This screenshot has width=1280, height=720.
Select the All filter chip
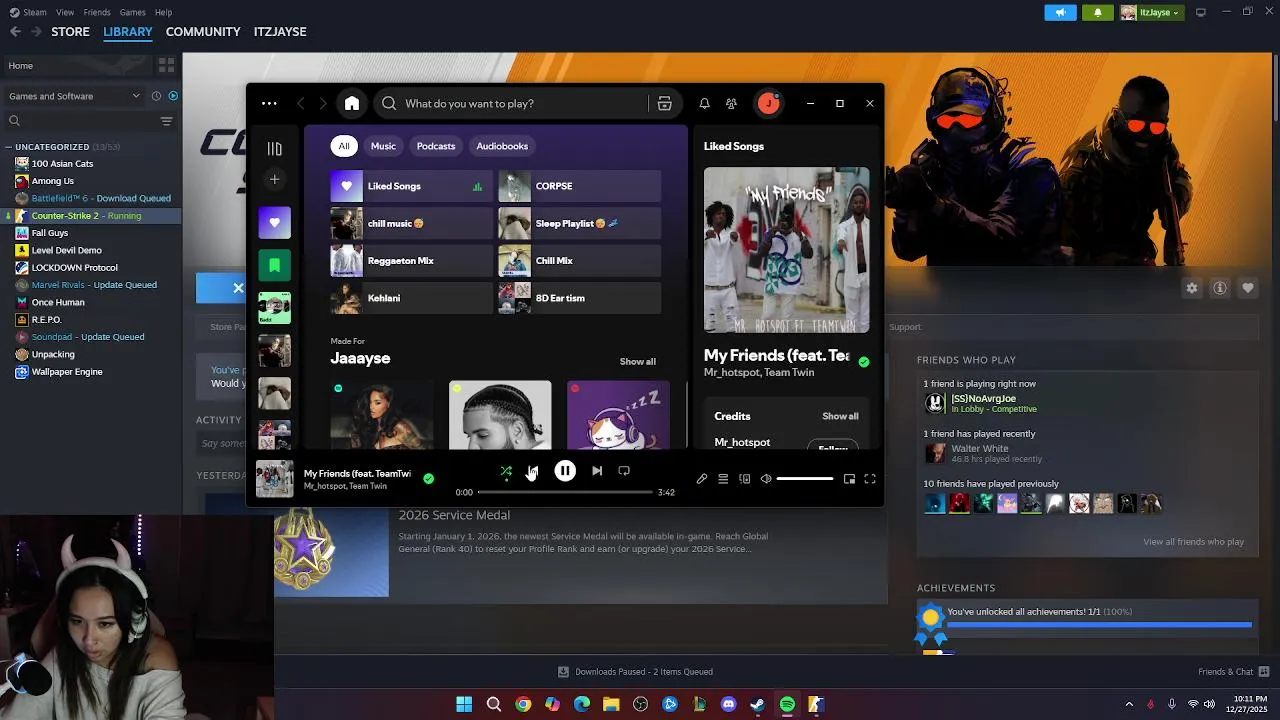click(x=344, y=146)
